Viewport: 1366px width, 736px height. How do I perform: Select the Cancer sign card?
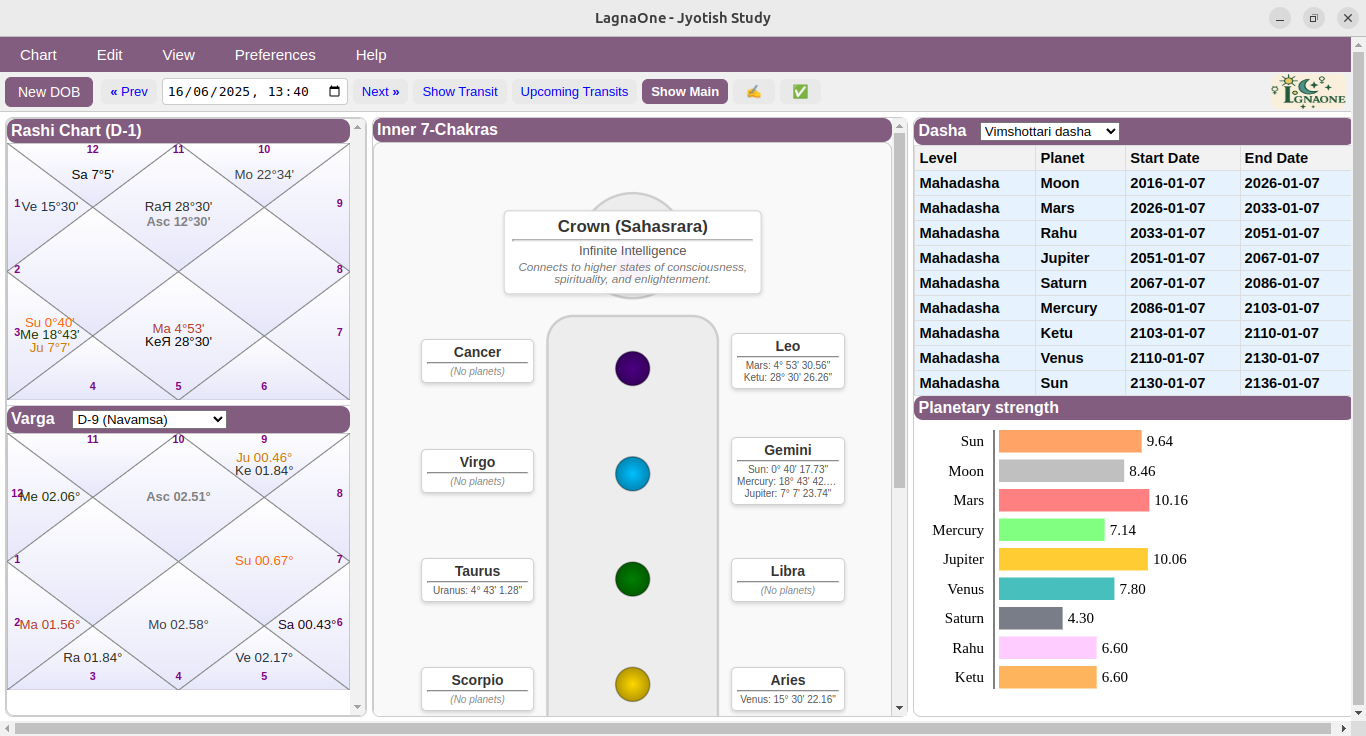coord(477,360)
